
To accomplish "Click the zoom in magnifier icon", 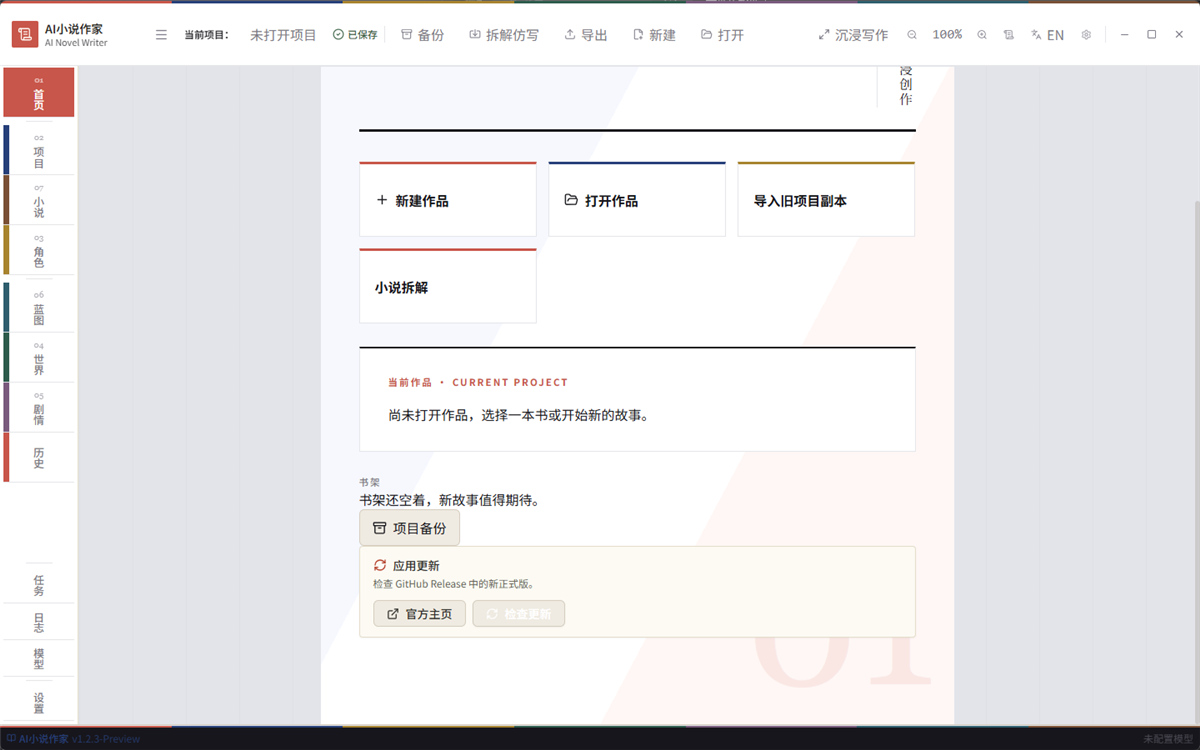I will coord(982,35).
